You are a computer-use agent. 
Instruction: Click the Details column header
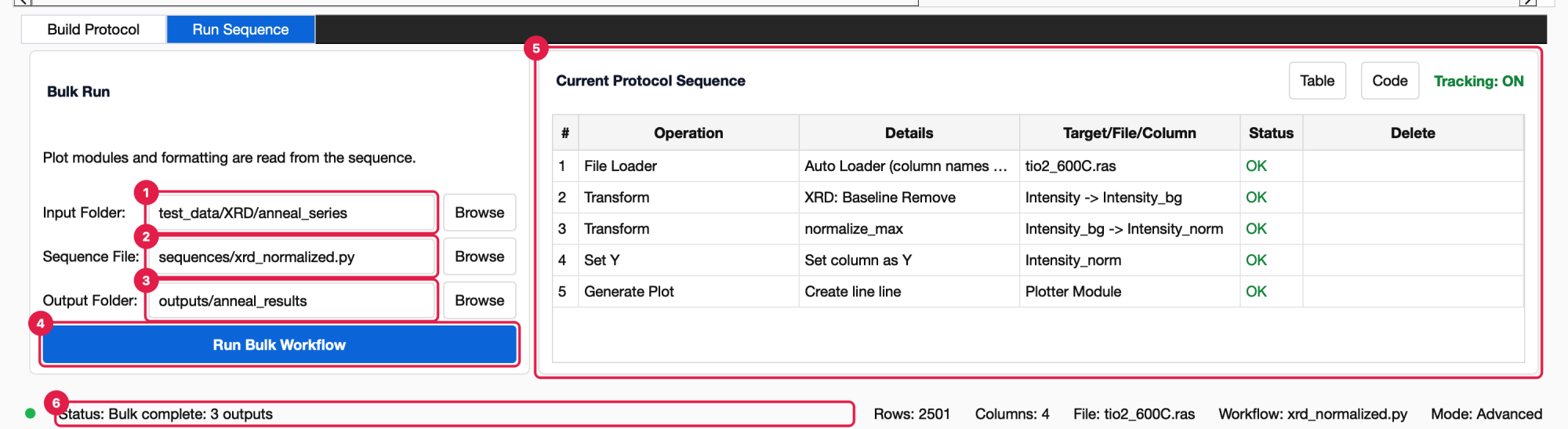click(909, 133)
